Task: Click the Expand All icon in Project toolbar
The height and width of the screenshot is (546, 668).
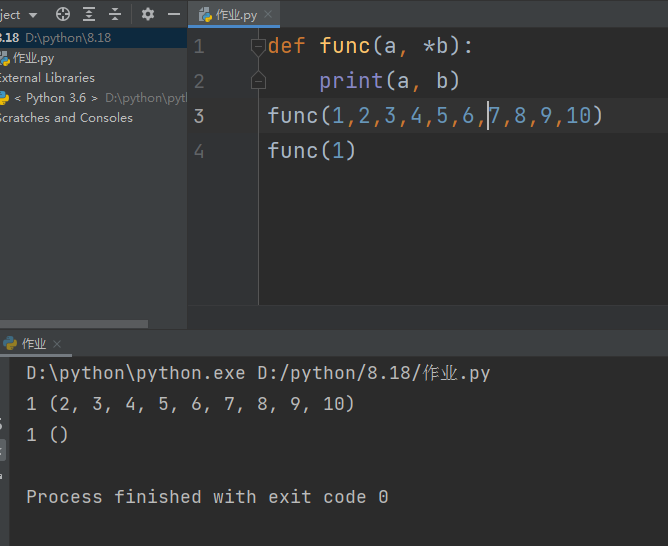Action: coord(89,14)
